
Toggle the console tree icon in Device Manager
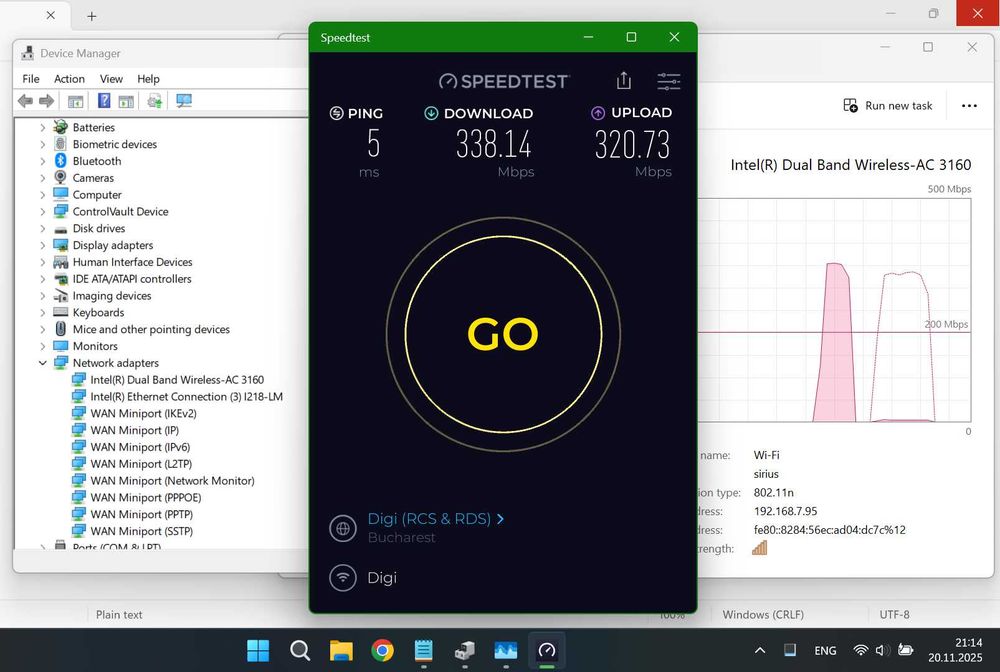75,101
